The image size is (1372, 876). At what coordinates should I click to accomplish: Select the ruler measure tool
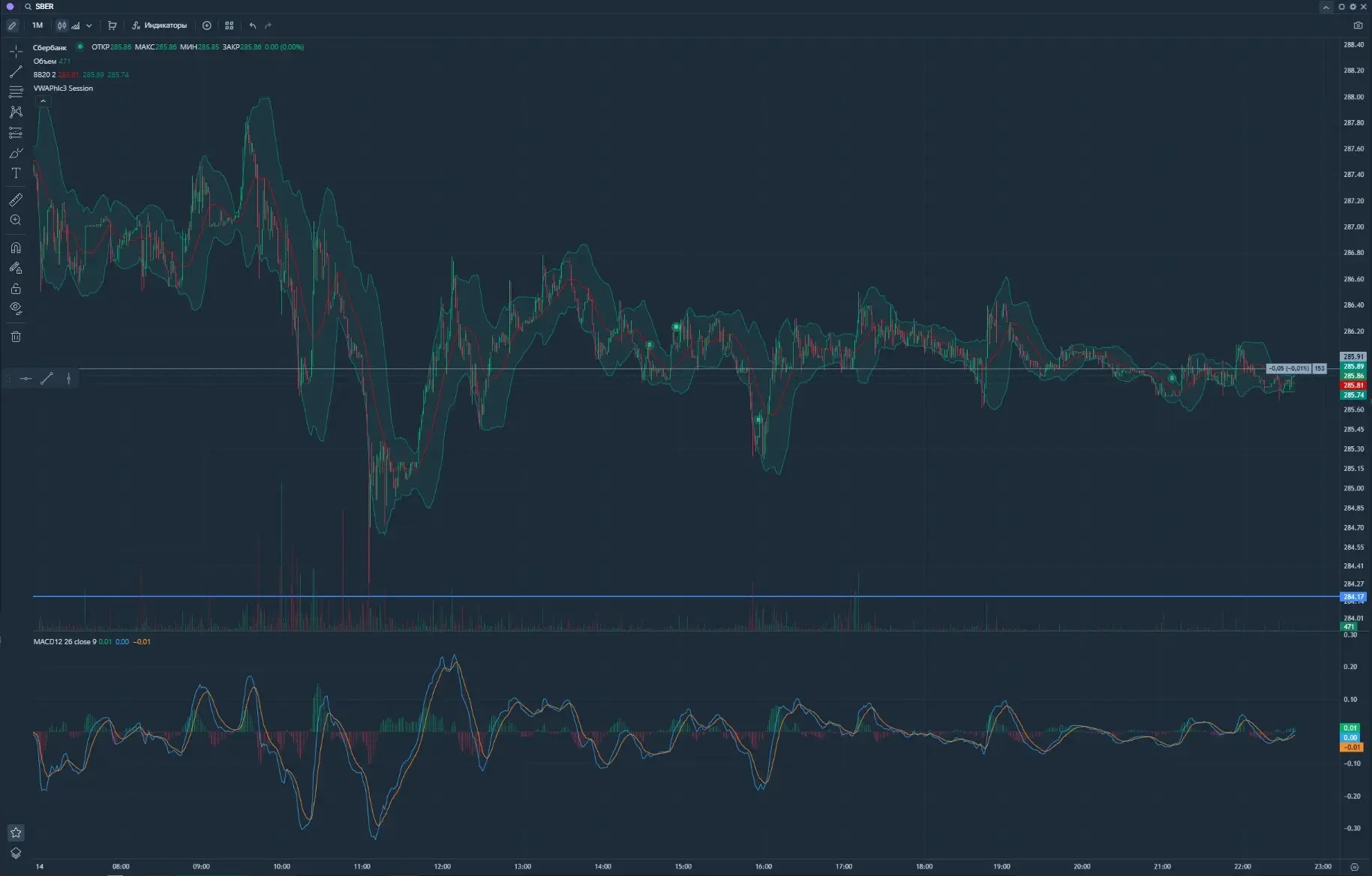click(16, 199)
